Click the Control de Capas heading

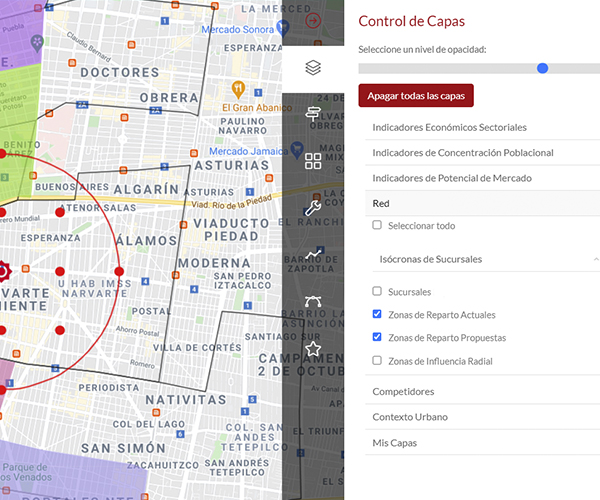[411, 21]
